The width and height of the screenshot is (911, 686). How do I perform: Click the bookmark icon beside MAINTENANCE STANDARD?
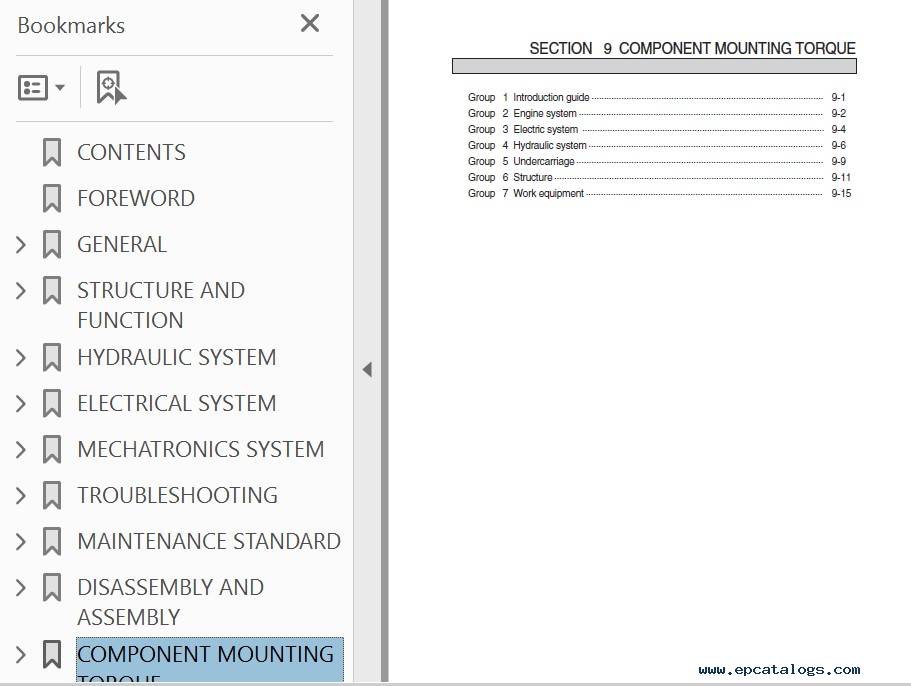(x=52, y=541)
